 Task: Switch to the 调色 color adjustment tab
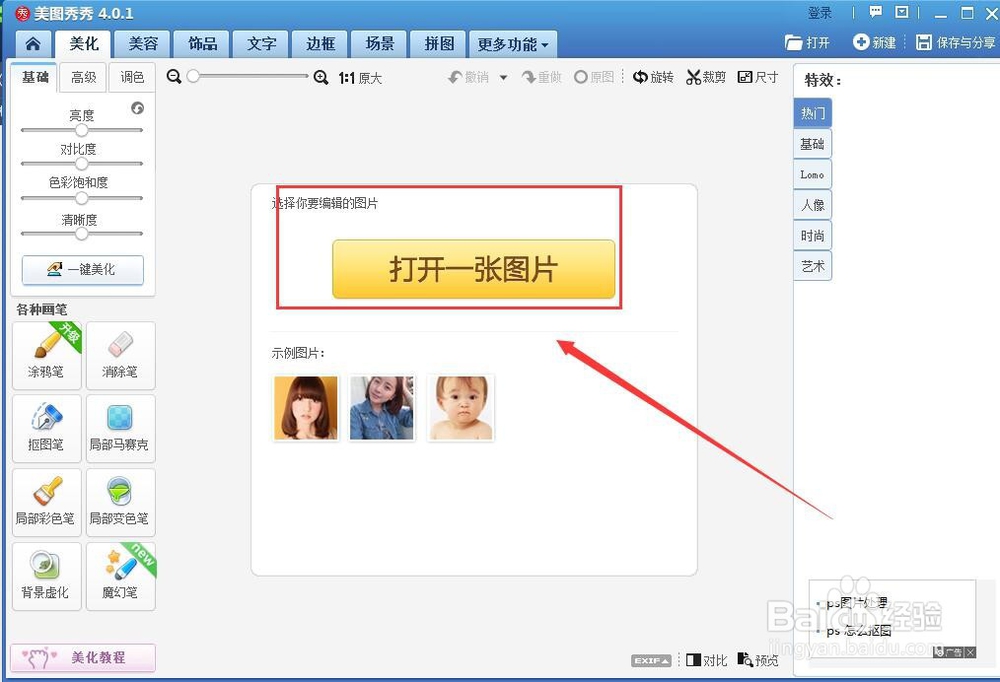point(132,77)
